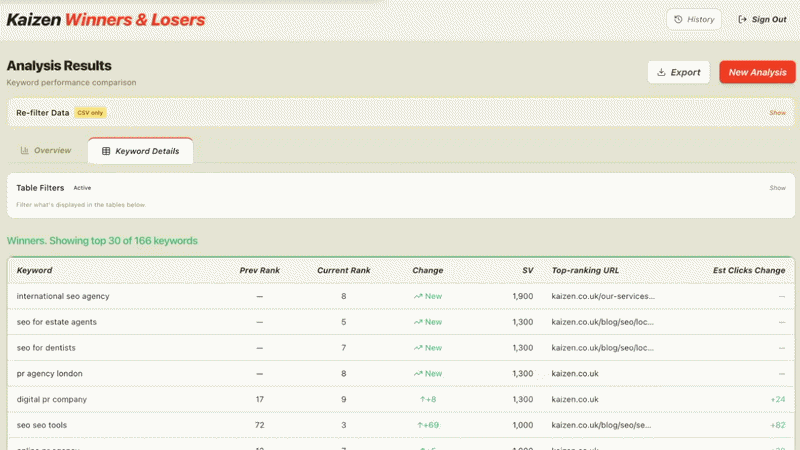The width and height of the screenshot is (800, 450).
Task: Show the Table Filters panel
Action: point(777,188)
